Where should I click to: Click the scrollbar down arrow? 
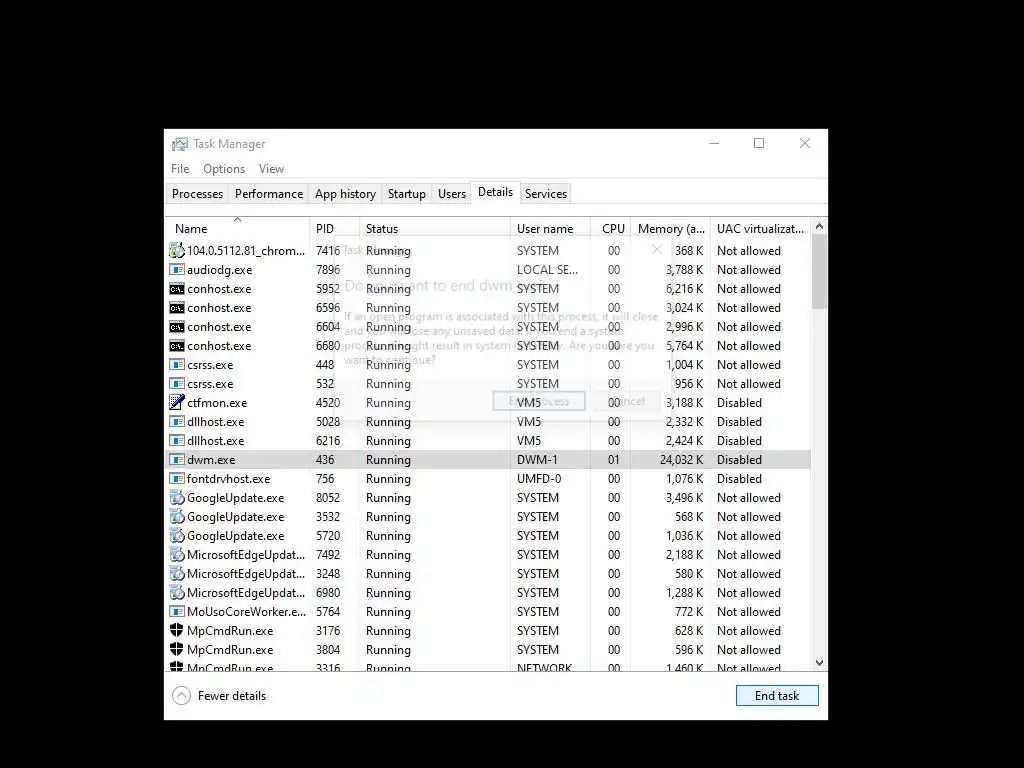click(820, 663)
